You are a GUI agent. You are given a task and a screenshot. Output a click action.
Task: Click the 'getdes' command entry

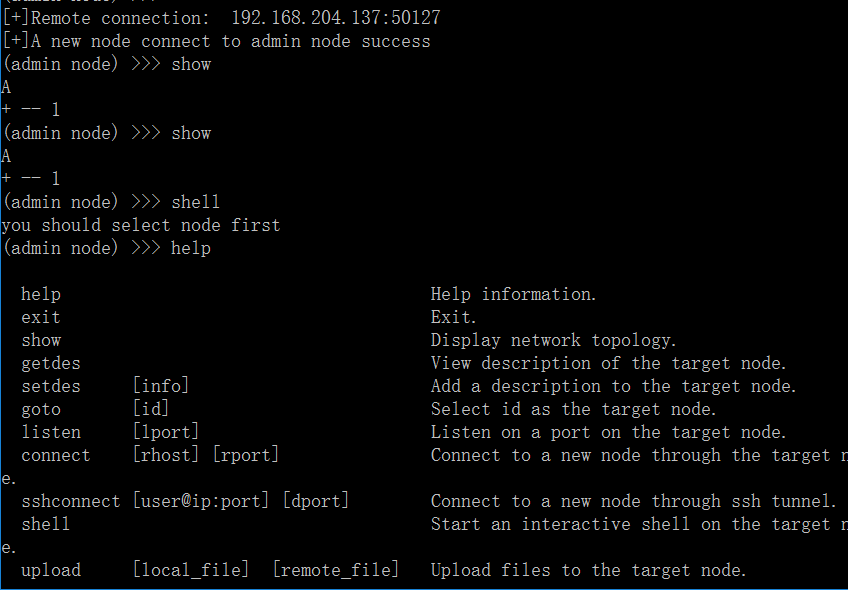tap(51, 363)
